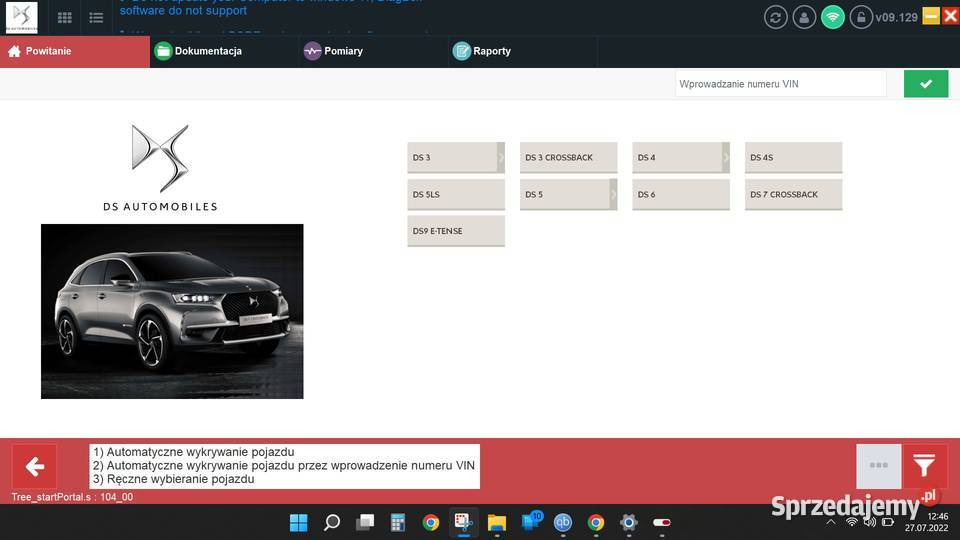
Task: Open the user profile icon
Action: click(x=804, y=17)
